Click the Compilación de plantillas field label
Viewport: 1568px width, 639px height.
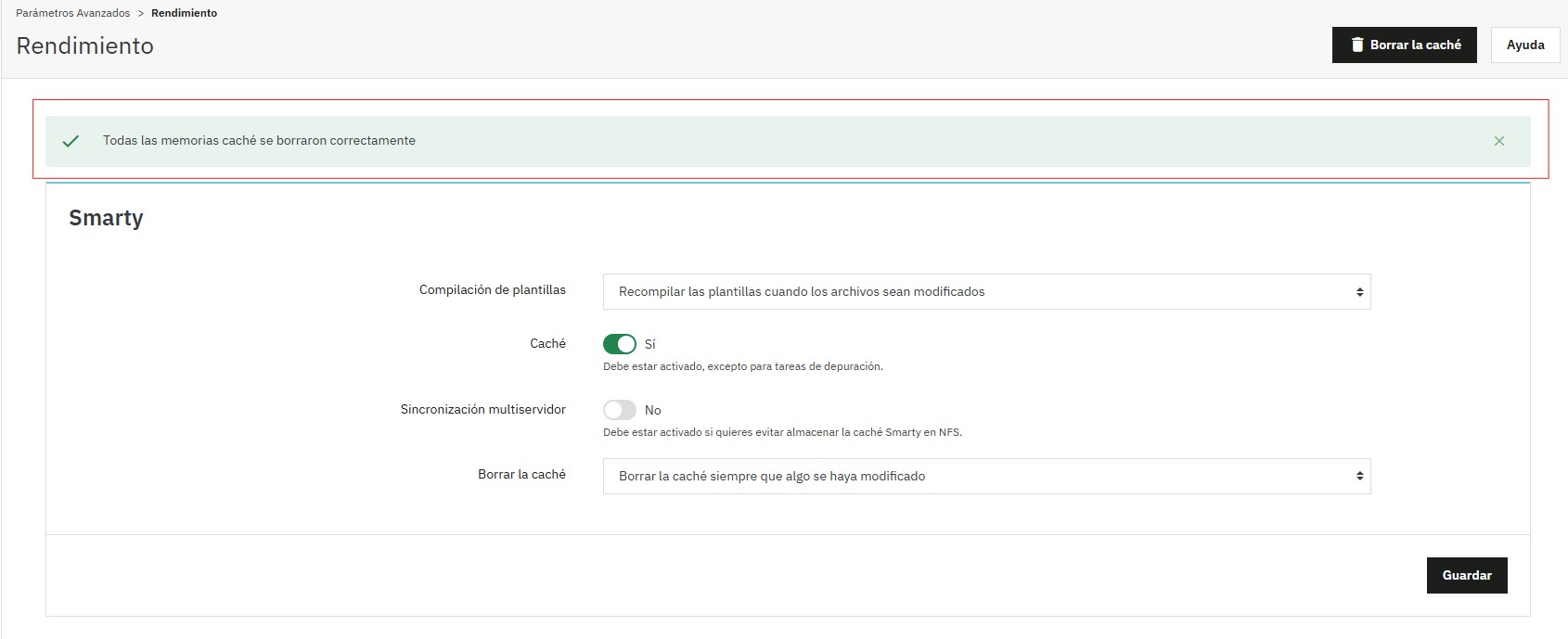492,290
